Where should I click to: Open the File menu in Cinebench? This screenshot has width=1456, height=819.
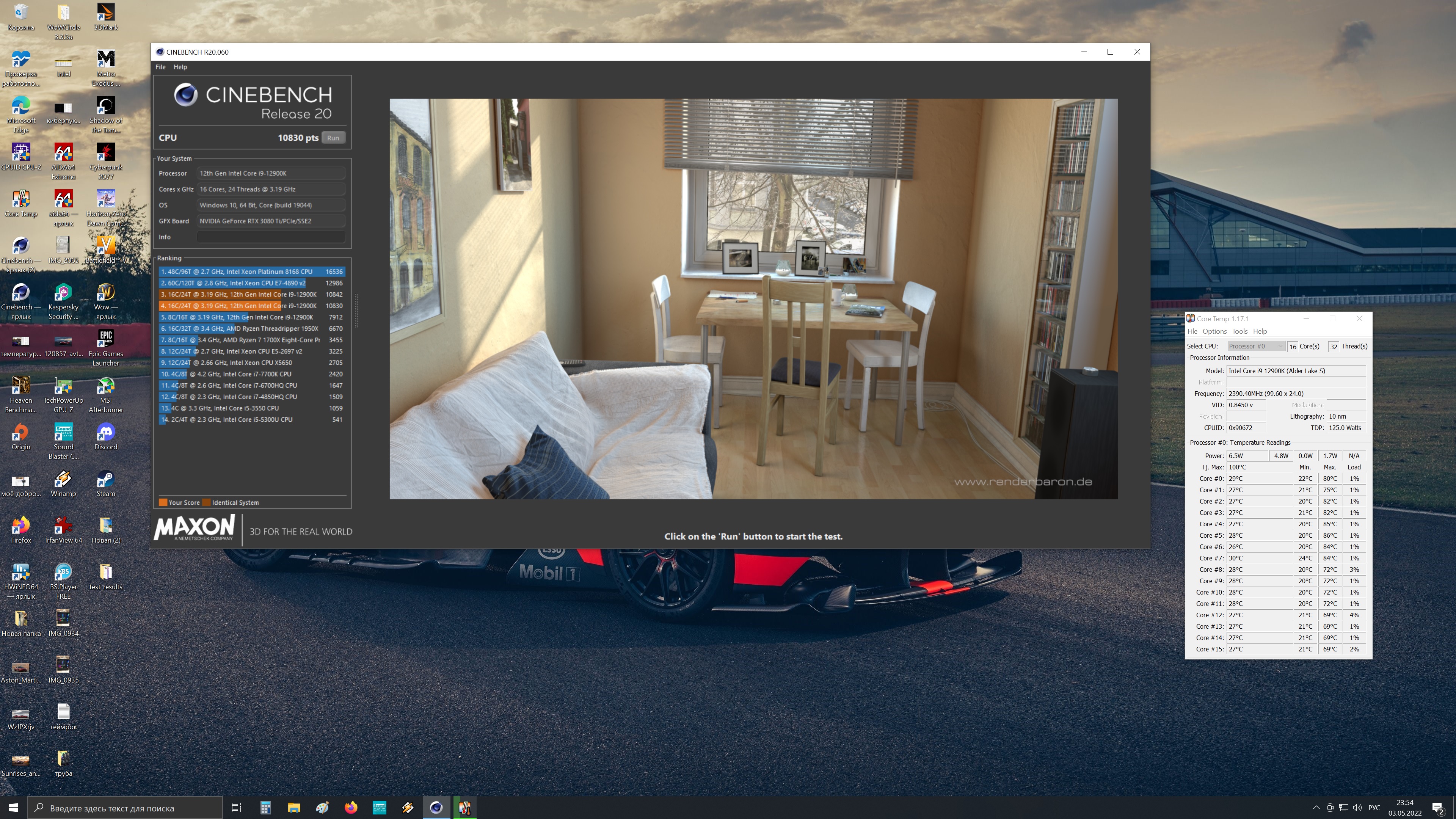[x=160, y=67]
